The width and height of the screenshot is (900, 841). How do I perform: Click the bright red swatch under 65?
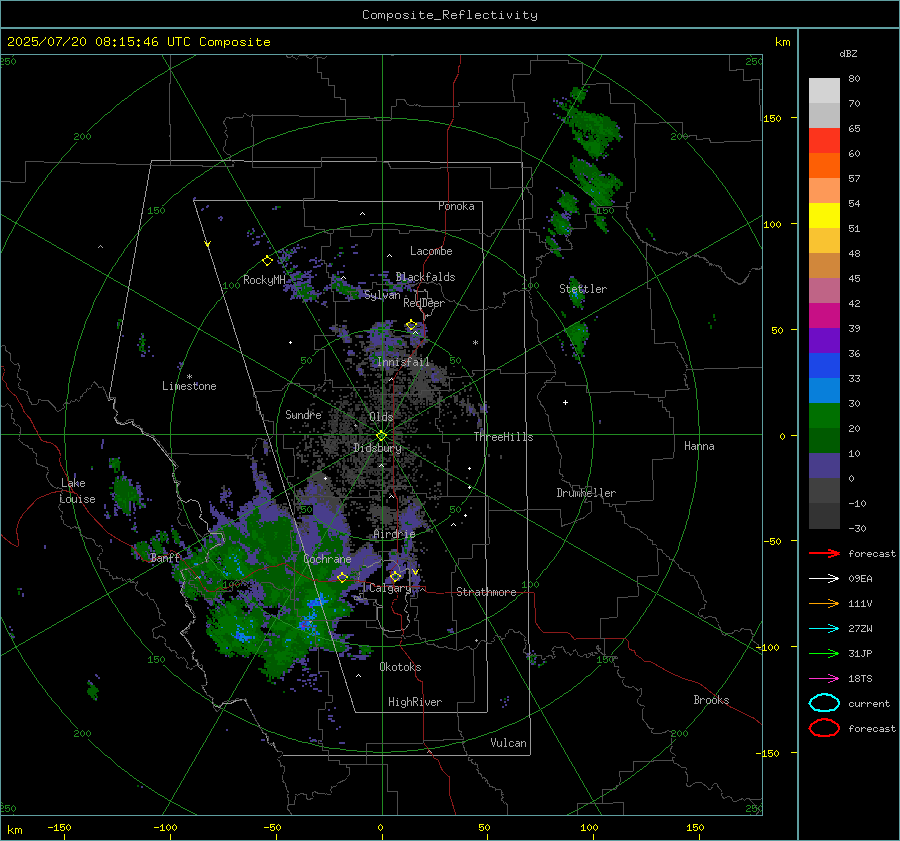(x=824, y=141)
